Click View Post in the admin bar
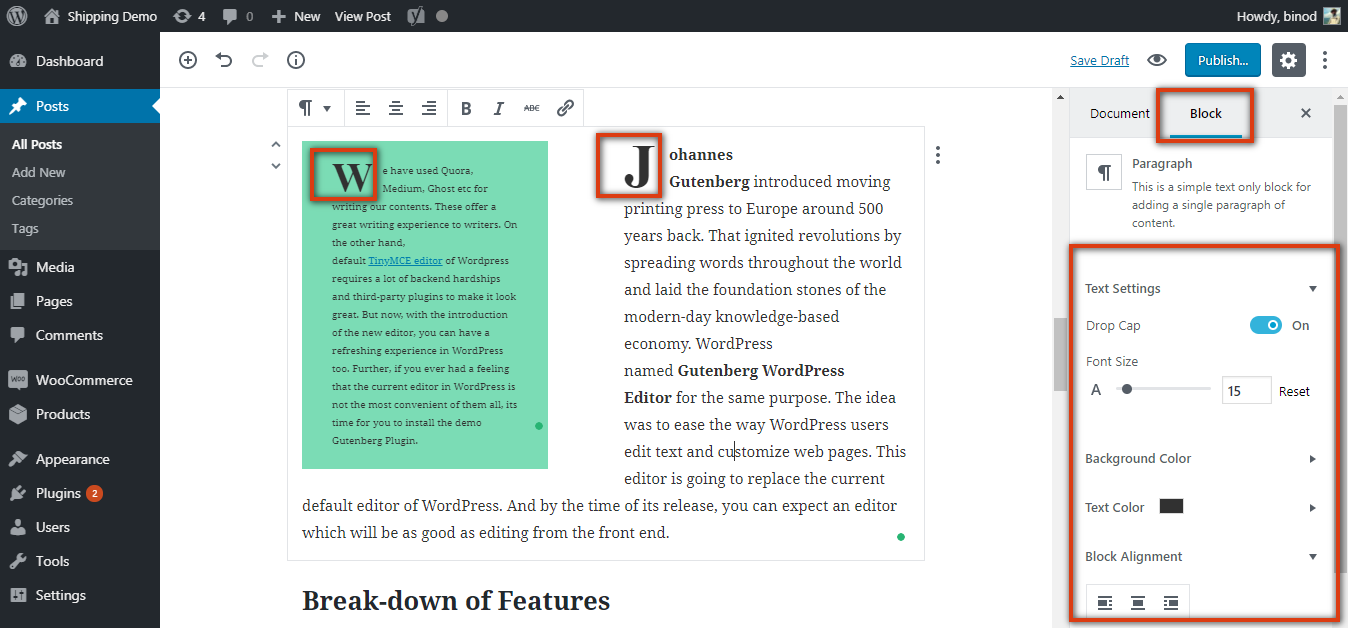Image resolution: width=1348 pixels, height=628 pixels. coord(363,16)
